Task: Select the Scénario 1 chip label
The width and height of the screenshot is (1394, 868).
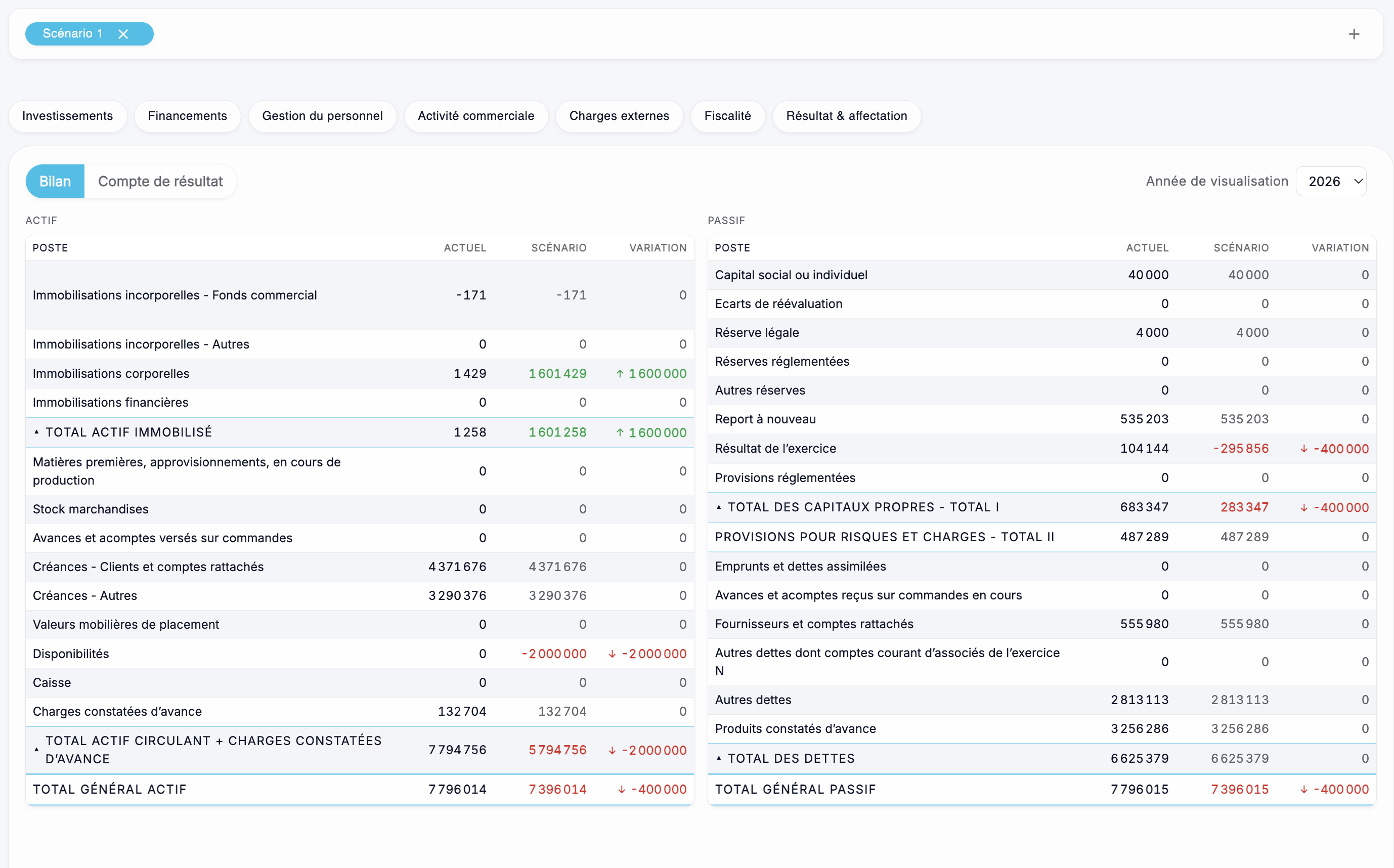Action: click(72, 34)
